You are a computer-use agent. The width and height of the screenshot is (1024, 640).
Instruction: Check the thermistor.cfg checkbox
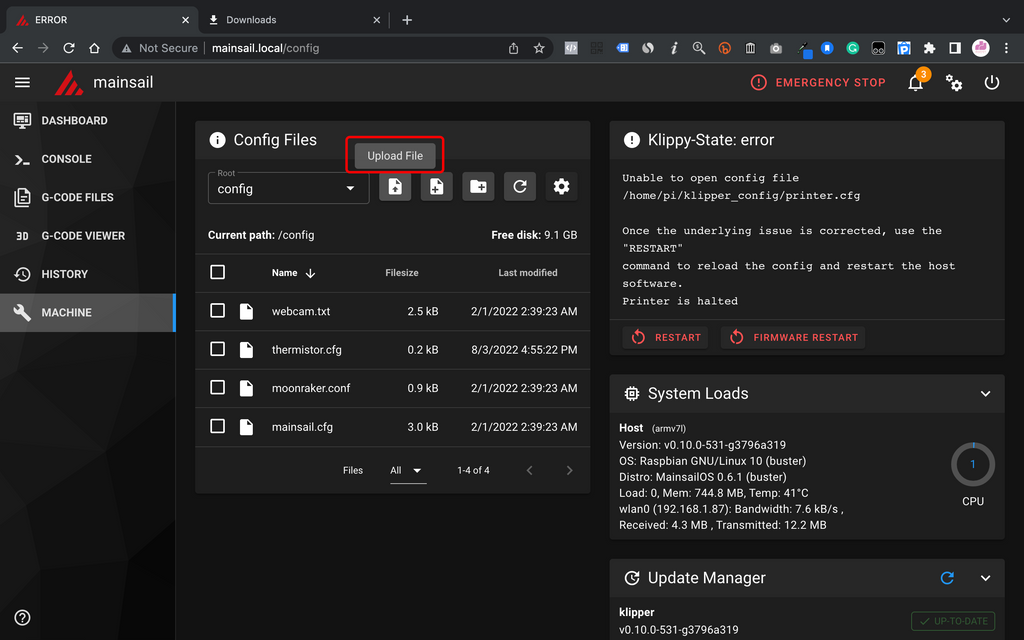[x=217, y=349]
